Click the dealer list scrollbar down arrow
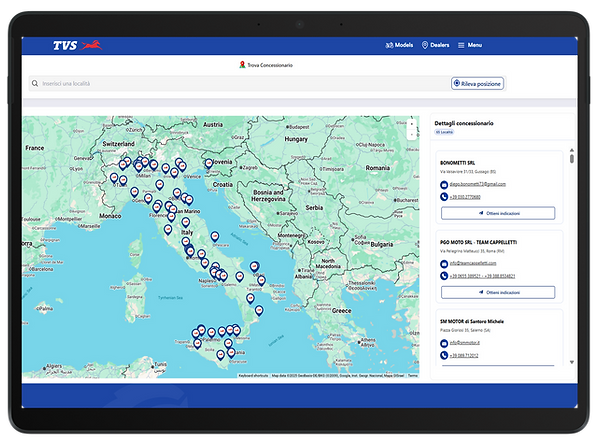Screen dimensions: 612x441 point(572,362)
